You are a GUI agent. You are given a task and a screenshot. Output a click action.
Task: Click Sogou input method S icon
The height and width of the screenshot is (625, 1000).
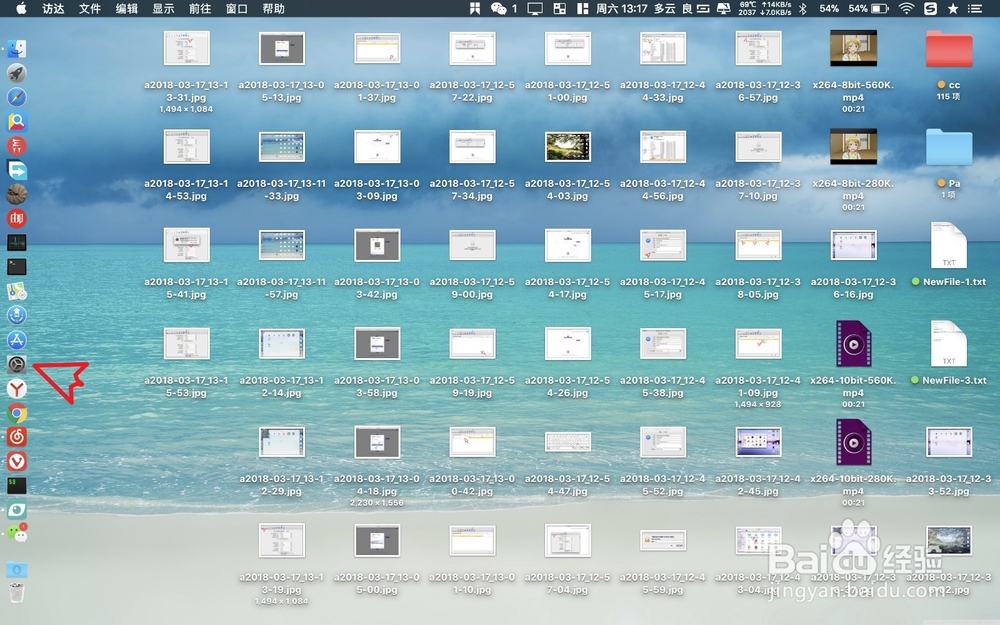point(930,8)
